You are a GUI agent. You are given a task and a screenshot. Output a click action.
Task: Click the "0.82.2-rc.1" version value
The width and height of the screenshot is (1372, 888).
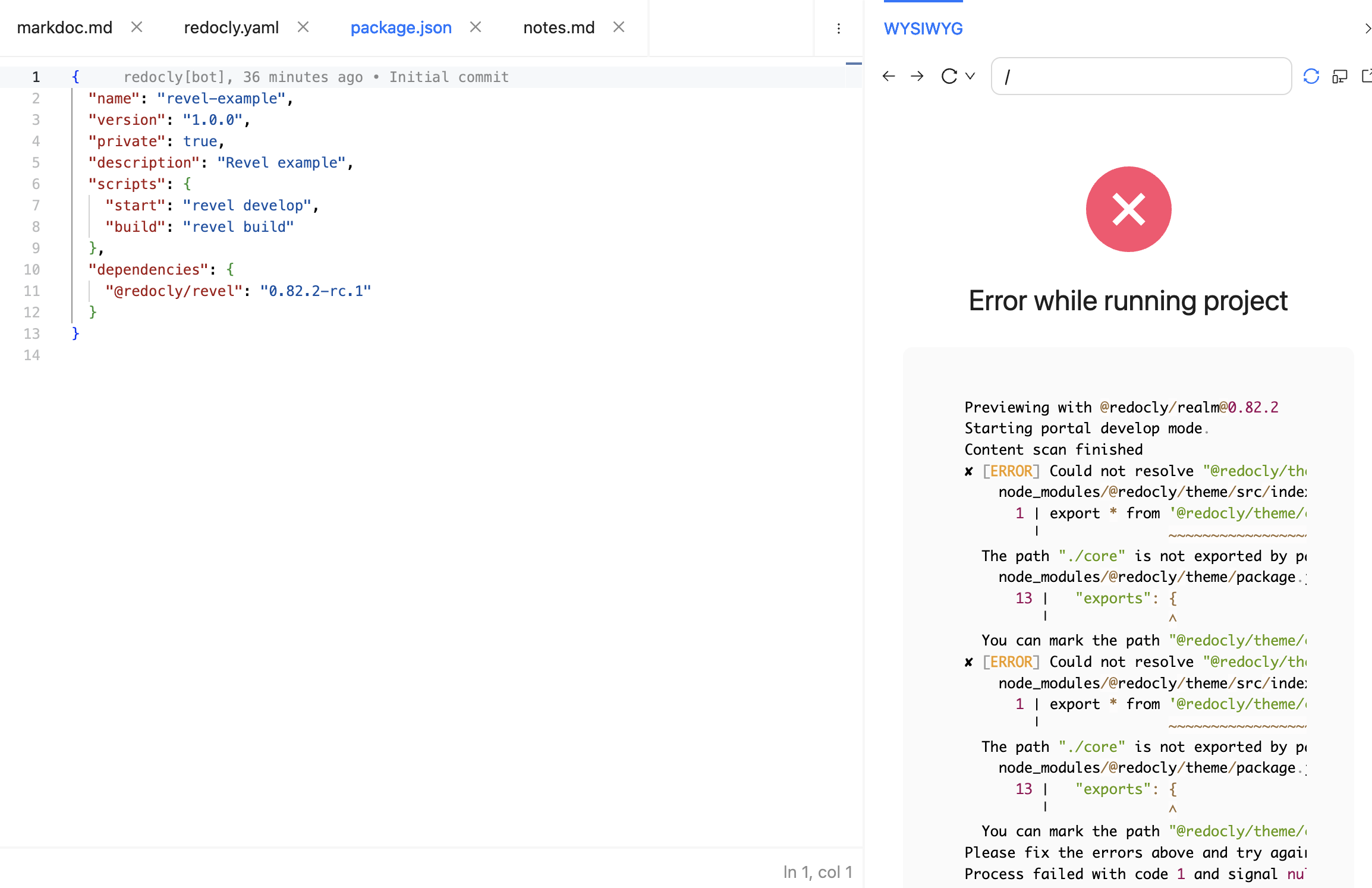(x=316, y=291)
